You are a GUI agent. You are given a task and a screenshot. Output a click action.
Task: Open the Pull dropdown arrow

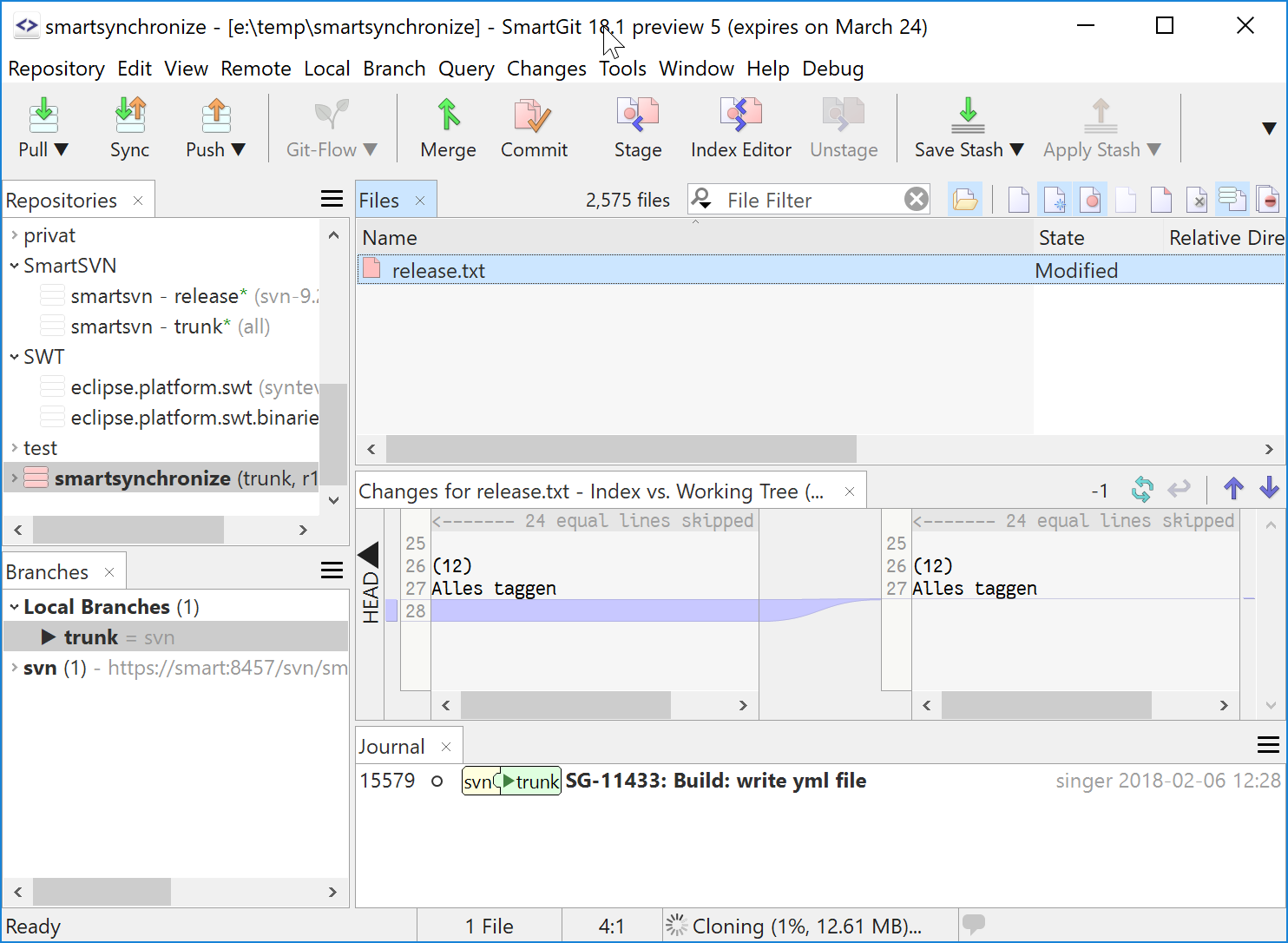[62, 150]
